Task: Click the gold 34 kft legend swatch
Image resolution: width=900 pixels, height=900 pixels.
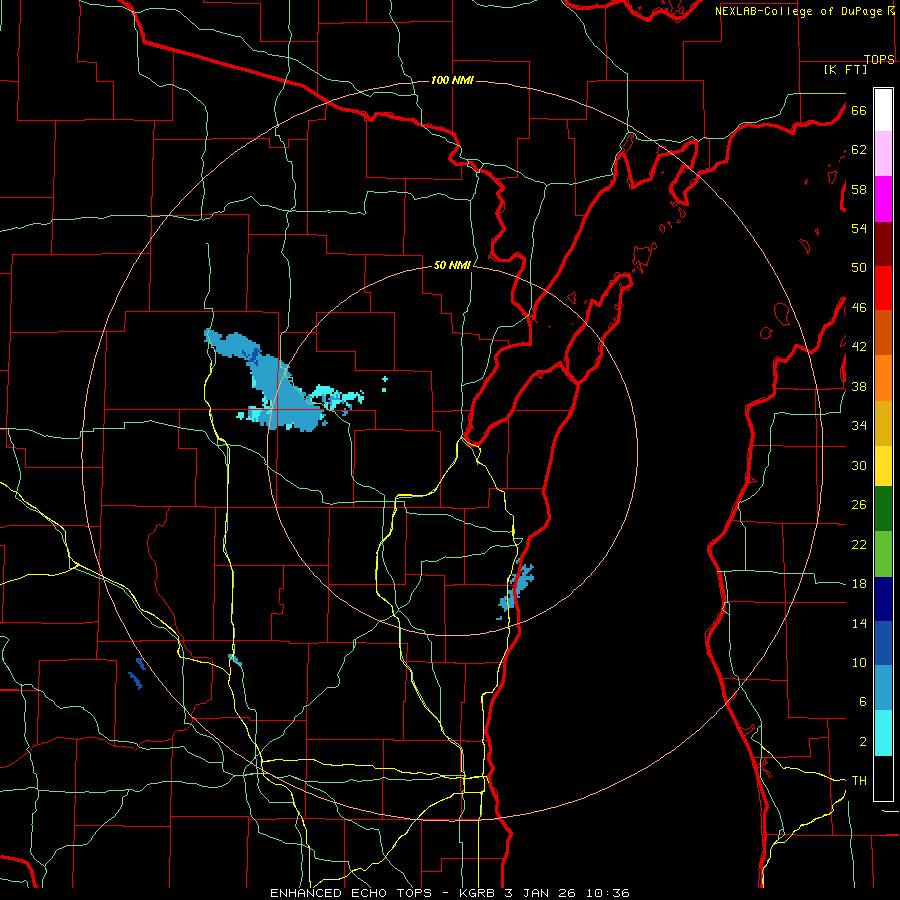Action: [x=883, y=423]
